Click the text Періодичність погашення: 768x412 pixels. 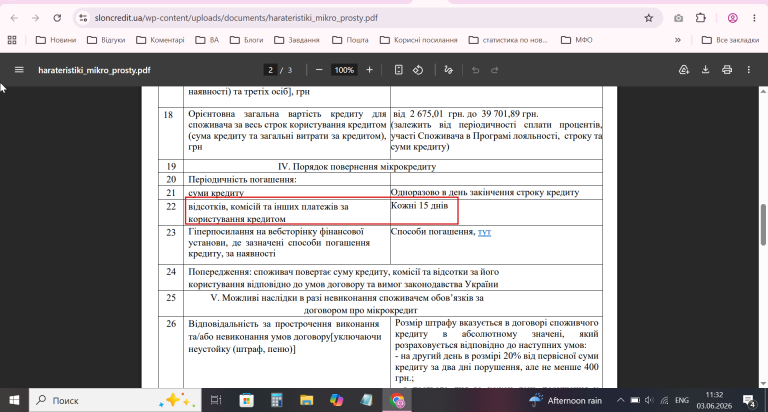coord(242,179)
